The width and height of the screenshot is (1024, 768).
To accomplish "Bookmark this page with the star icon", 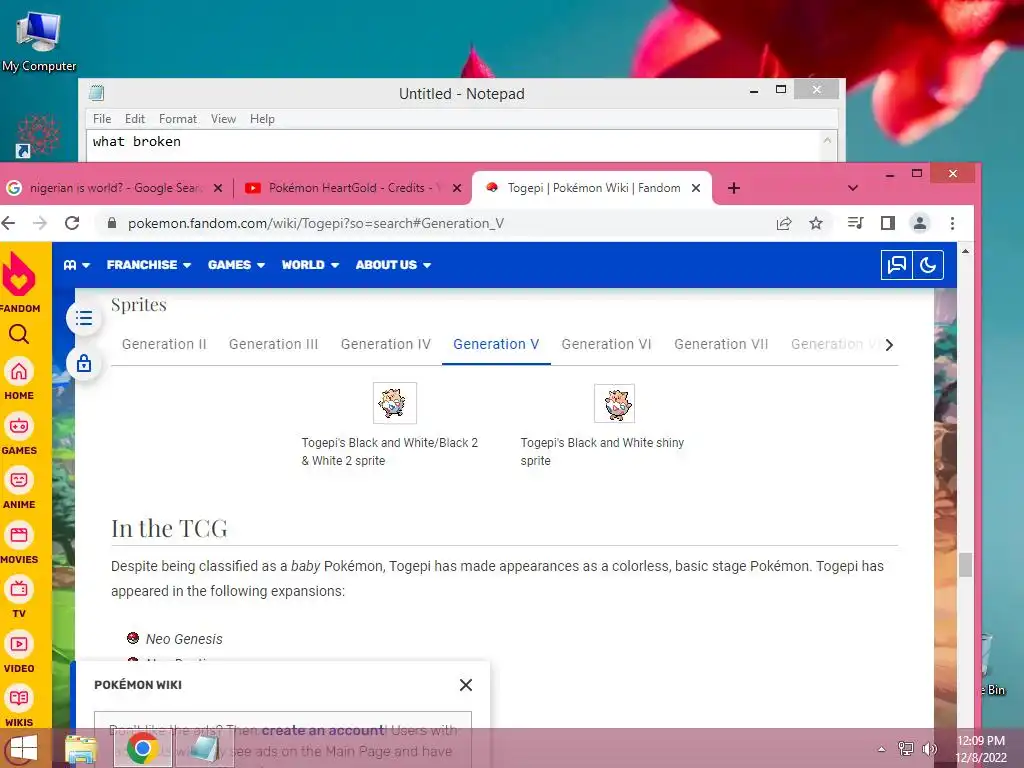I will (x=816, y=223).
